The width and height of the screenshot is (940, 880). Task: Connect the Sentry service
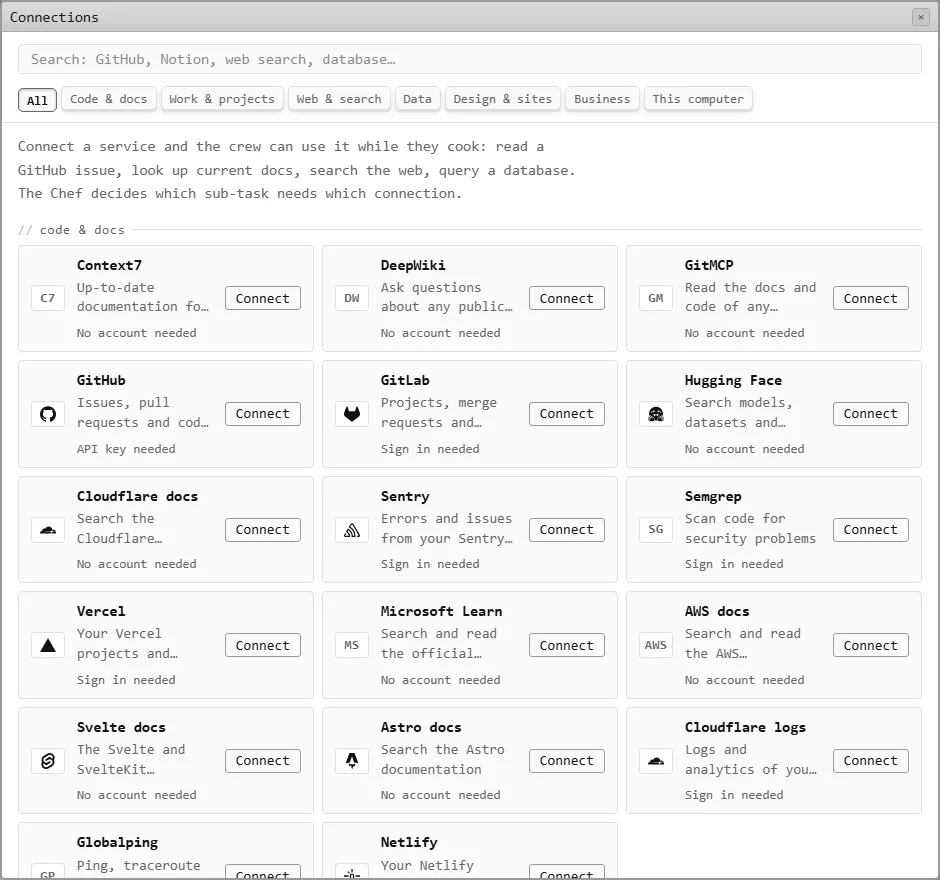567,529
